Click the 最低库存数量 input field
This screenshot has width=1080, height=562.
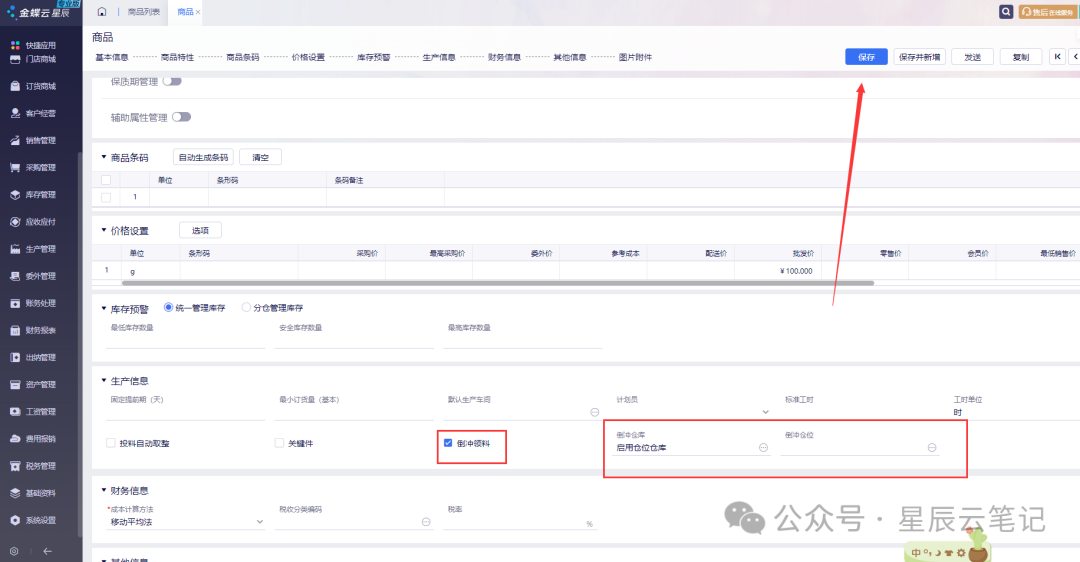tap(185, 341)
